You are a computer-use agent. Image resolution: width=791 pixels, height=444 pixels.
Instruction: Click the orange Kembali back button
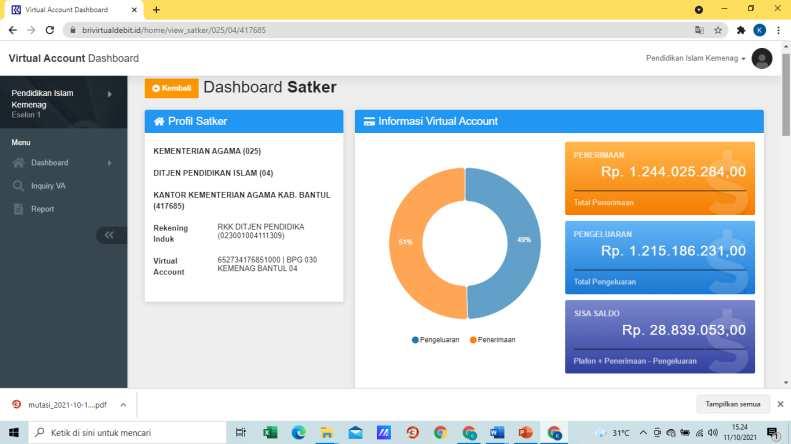(x=172, y=88)
